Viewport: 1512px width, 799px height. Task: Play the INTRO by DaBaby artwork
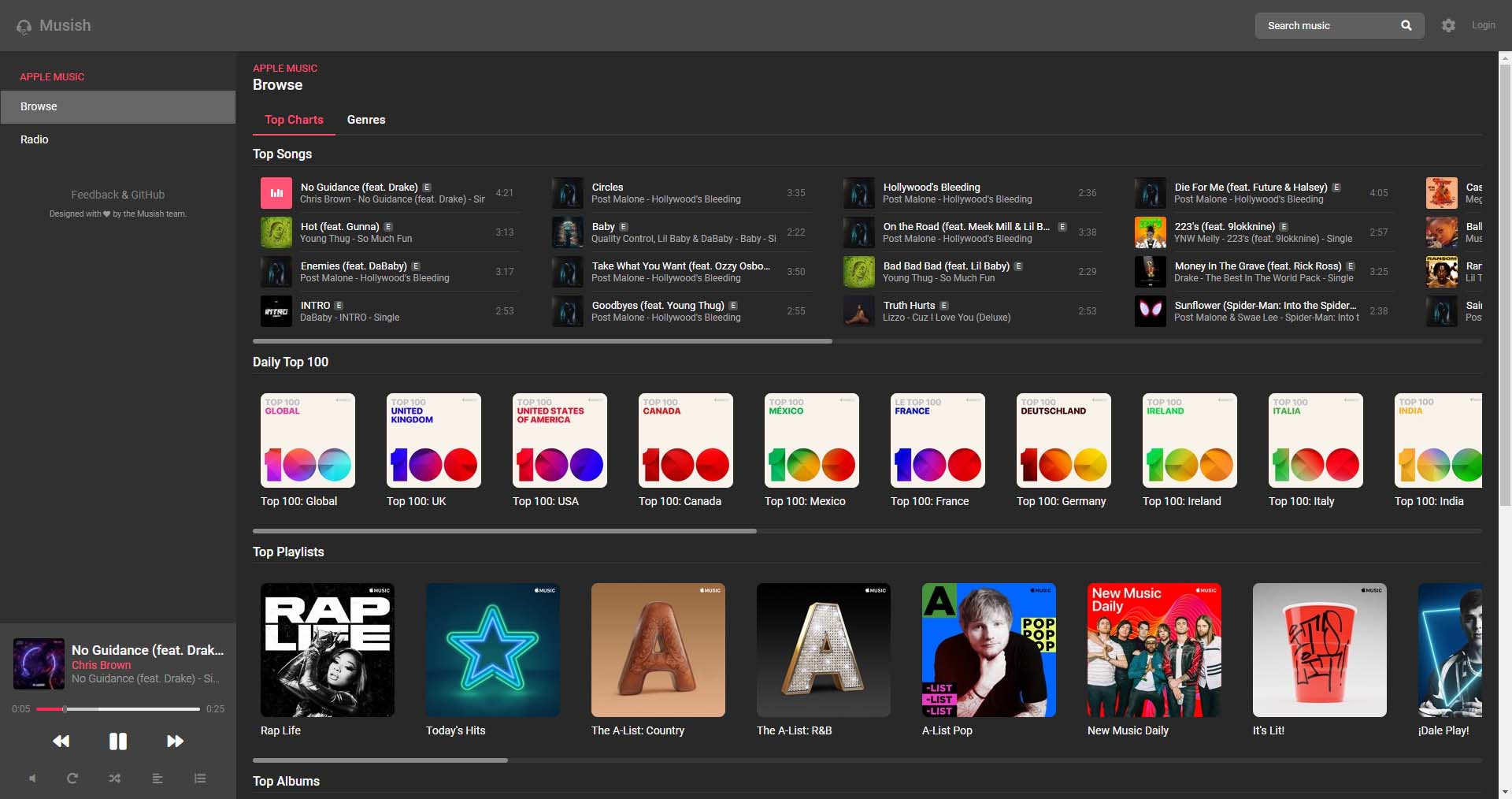point(276,311)
